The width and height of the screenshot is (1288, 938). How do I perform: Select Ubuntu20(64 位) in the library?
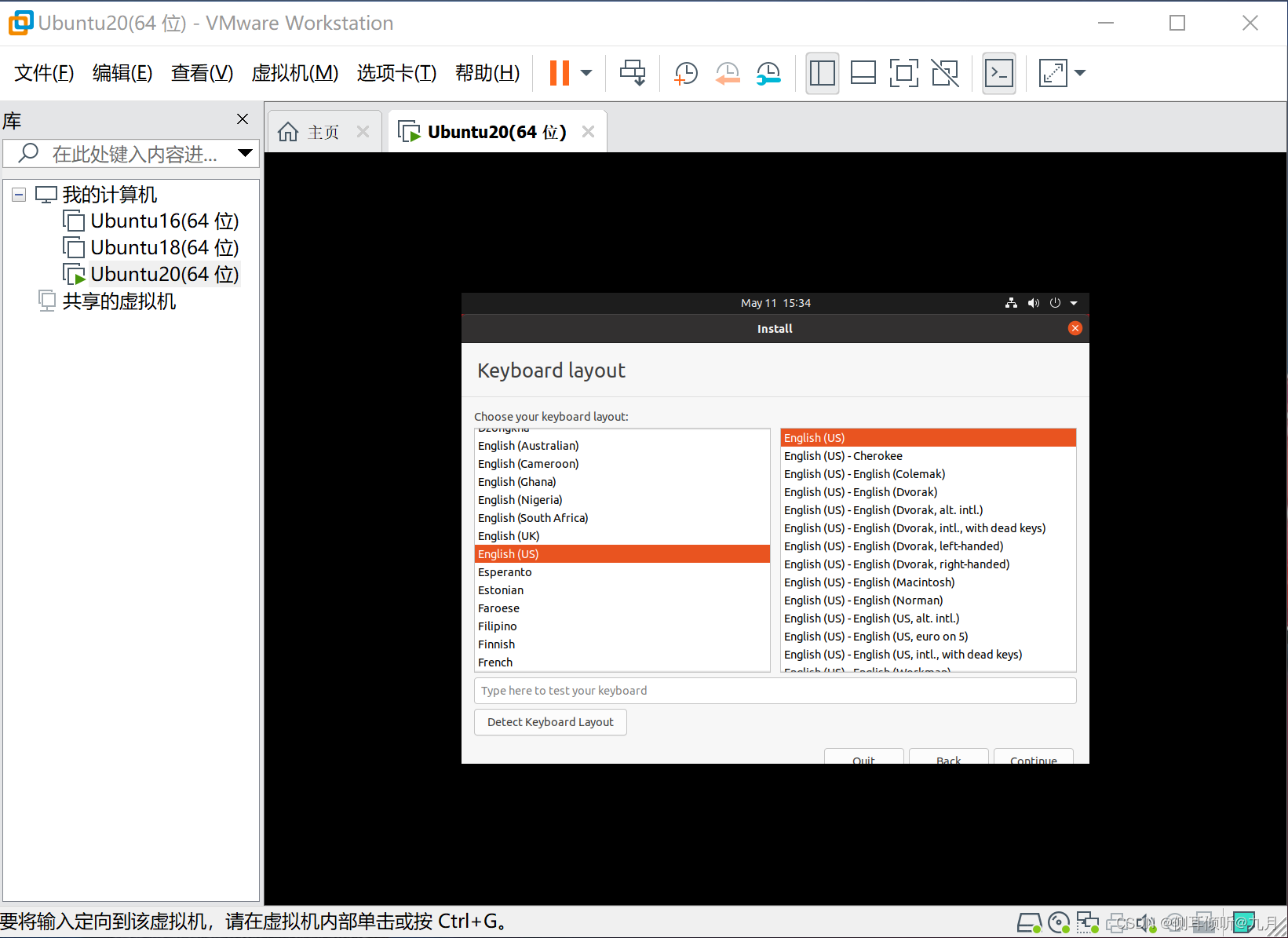coord(165,274)
